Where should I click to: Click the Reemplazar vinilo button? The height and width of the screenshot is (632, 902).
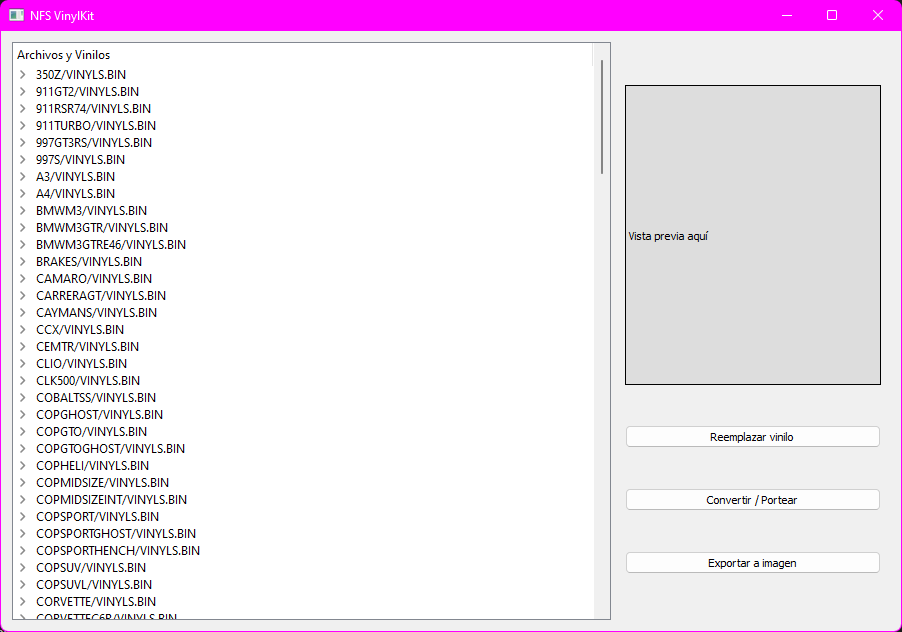752,436
